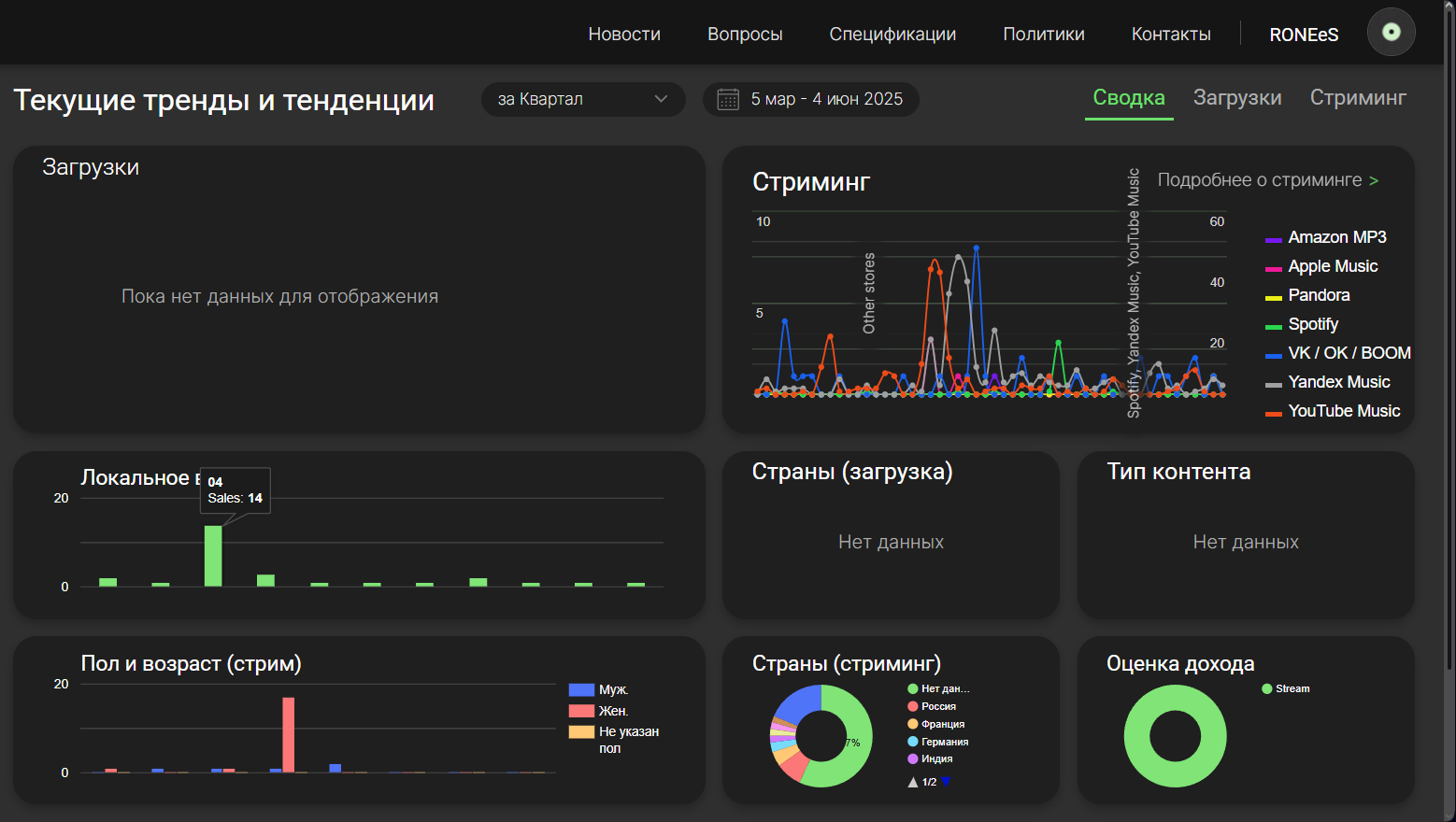Click the 'Текущие тренды и тенденции' heading
Viewport: 1456px width, 822px height.
point(223,100)
